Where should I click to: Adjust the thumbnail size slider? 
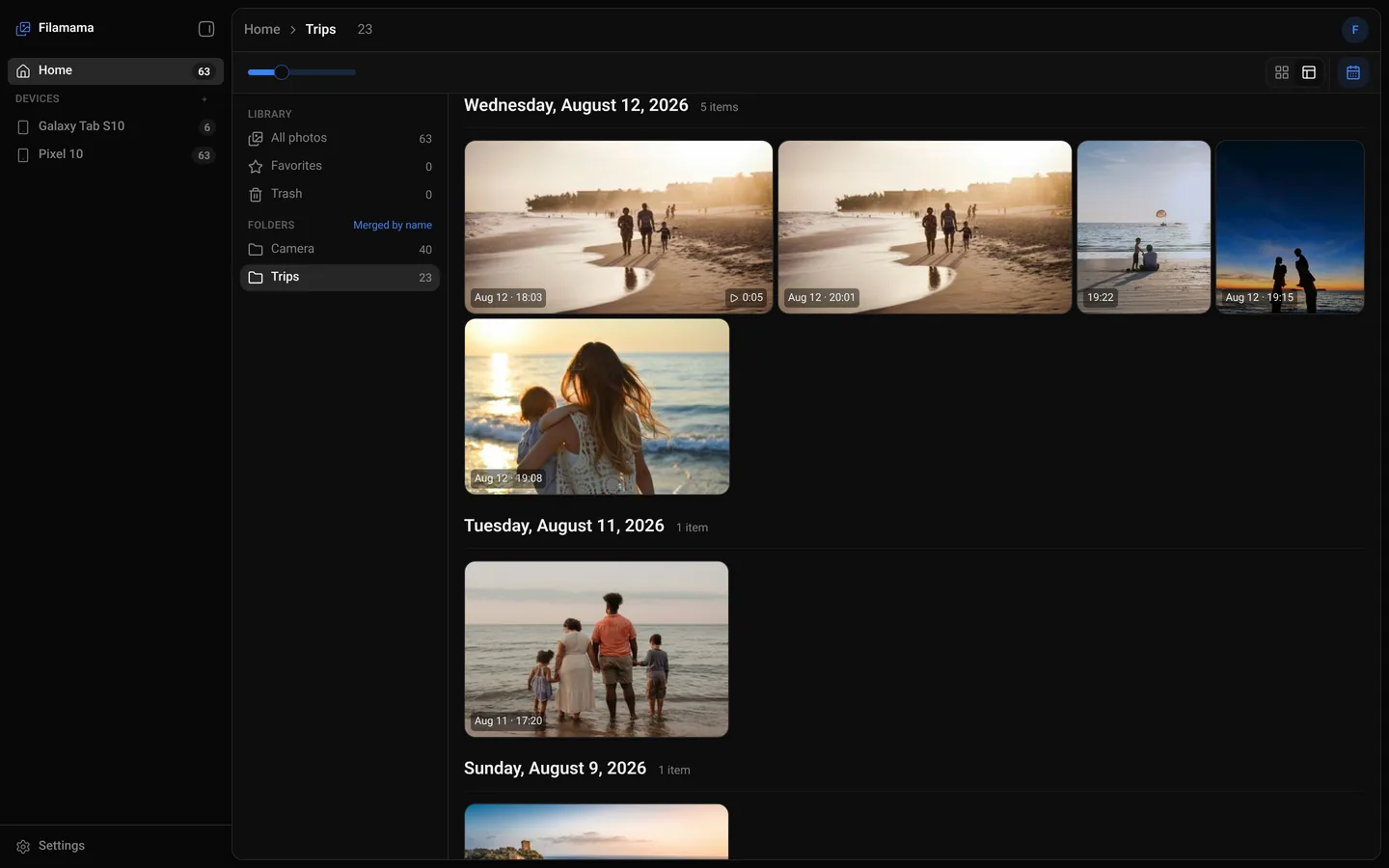click(x=302, y=72)
